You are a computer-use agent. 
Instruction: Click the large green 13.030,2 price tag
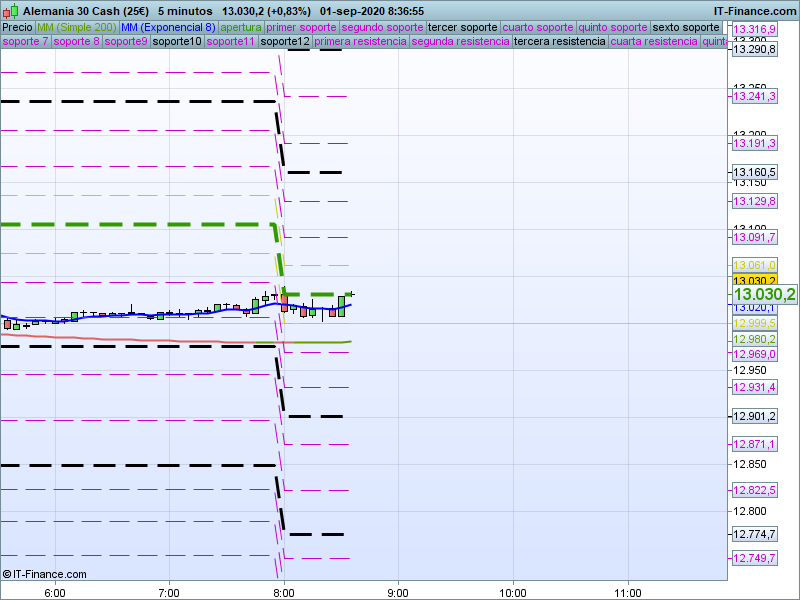click(764, 294)
